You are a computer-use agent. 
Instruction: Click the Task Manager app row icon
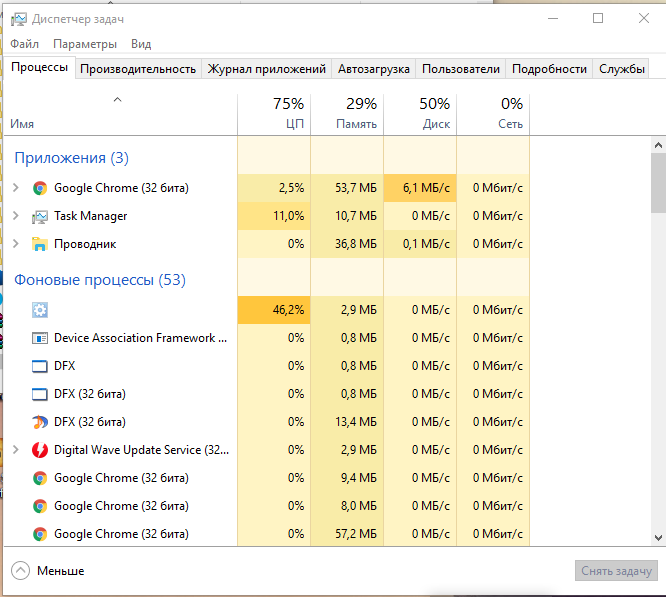(x=40, y=217)
